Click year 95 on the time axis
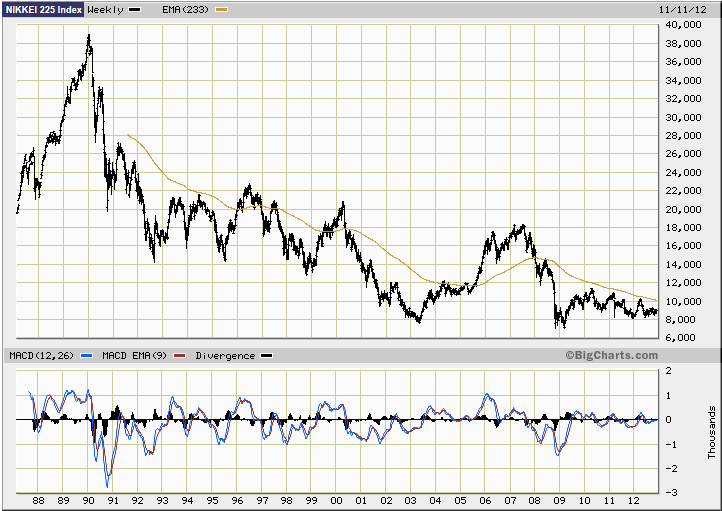 coord(212,501)
